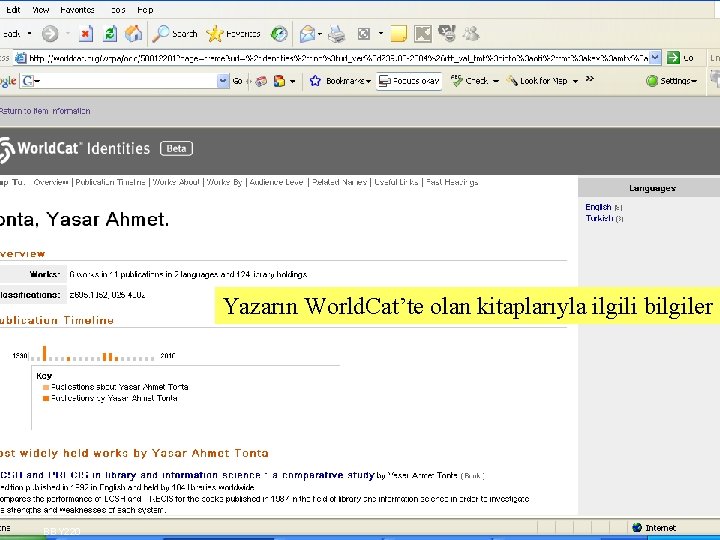The image size is (720, 540).
Task: Open the Edit menu
Action: [13, 10]
